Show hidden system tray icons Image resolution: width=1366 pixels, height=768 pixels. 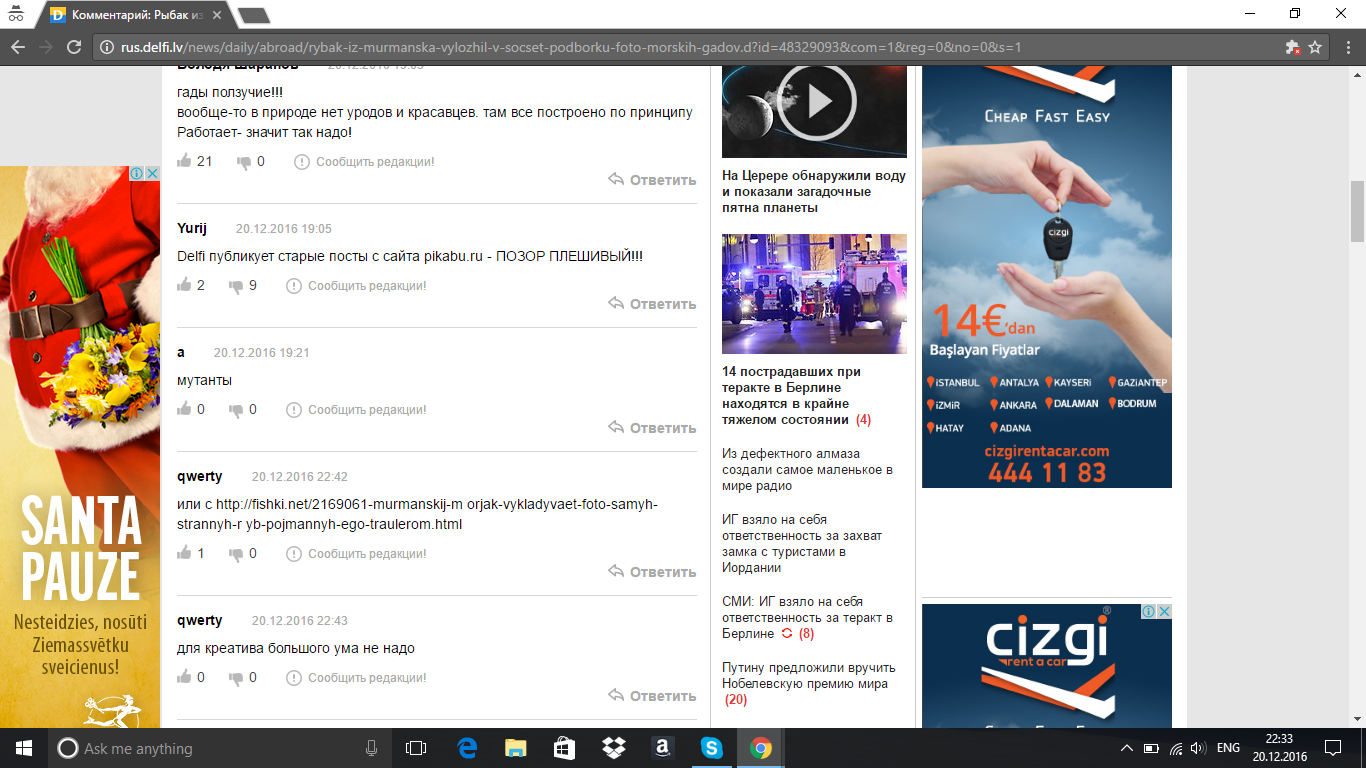point(1126,748)
